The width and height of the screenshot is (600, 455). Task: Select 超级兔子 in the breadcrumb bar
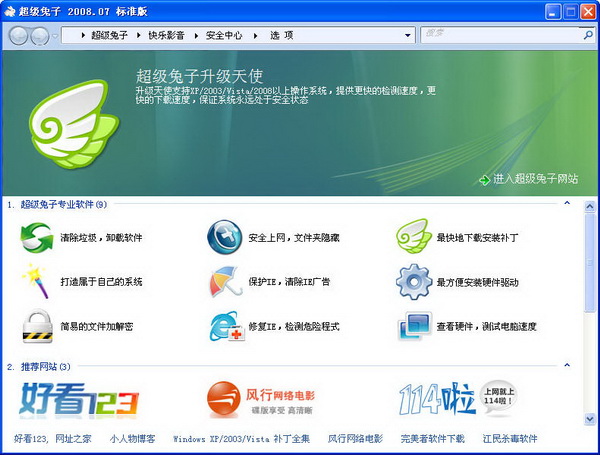pos(109,36)
